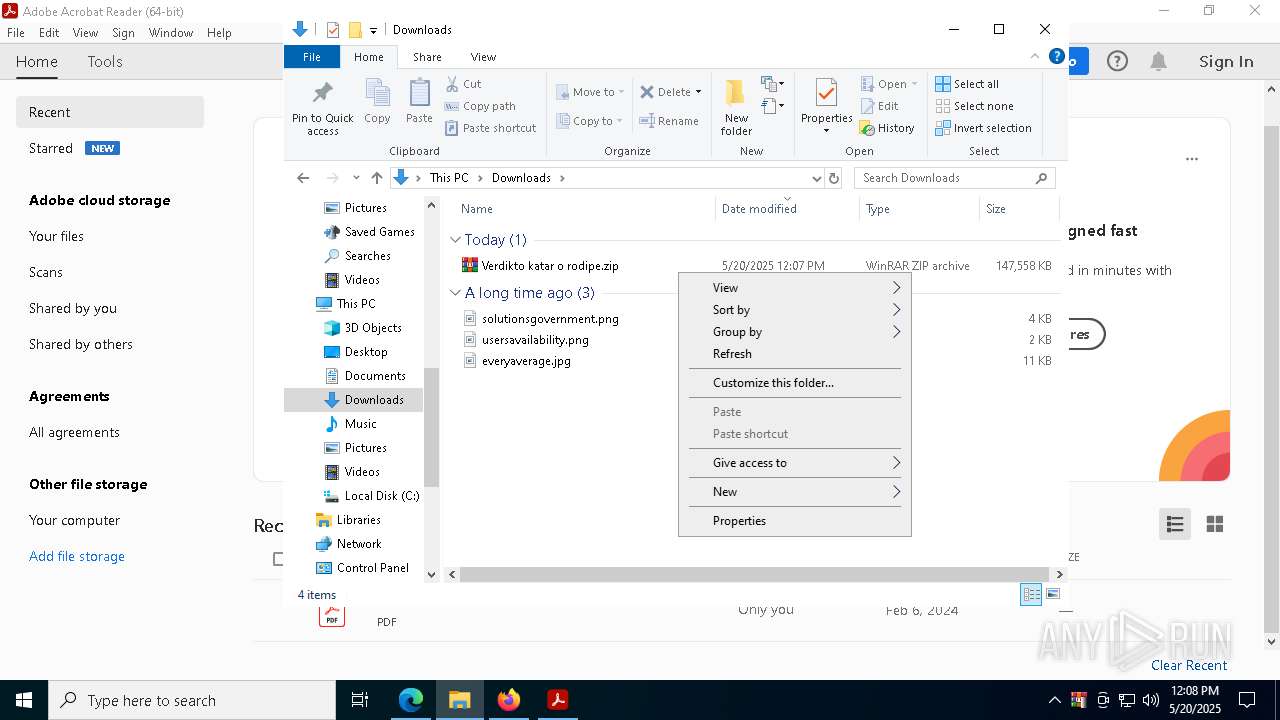Choose Customize this folder option

point(795,383)
